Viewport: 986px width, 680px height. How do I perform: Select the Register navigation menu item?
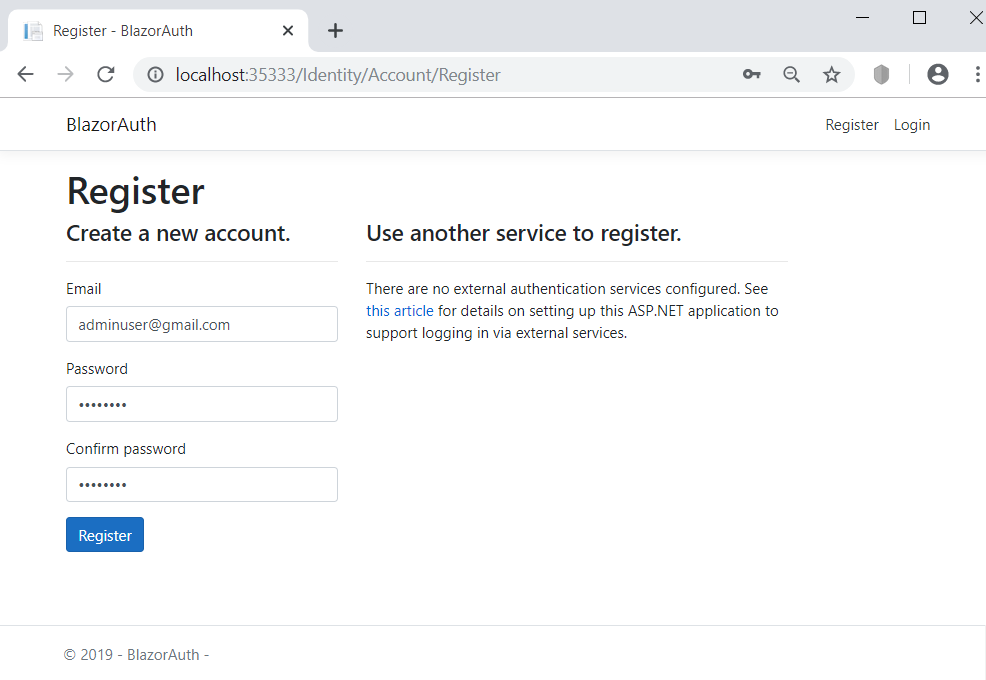852,124
